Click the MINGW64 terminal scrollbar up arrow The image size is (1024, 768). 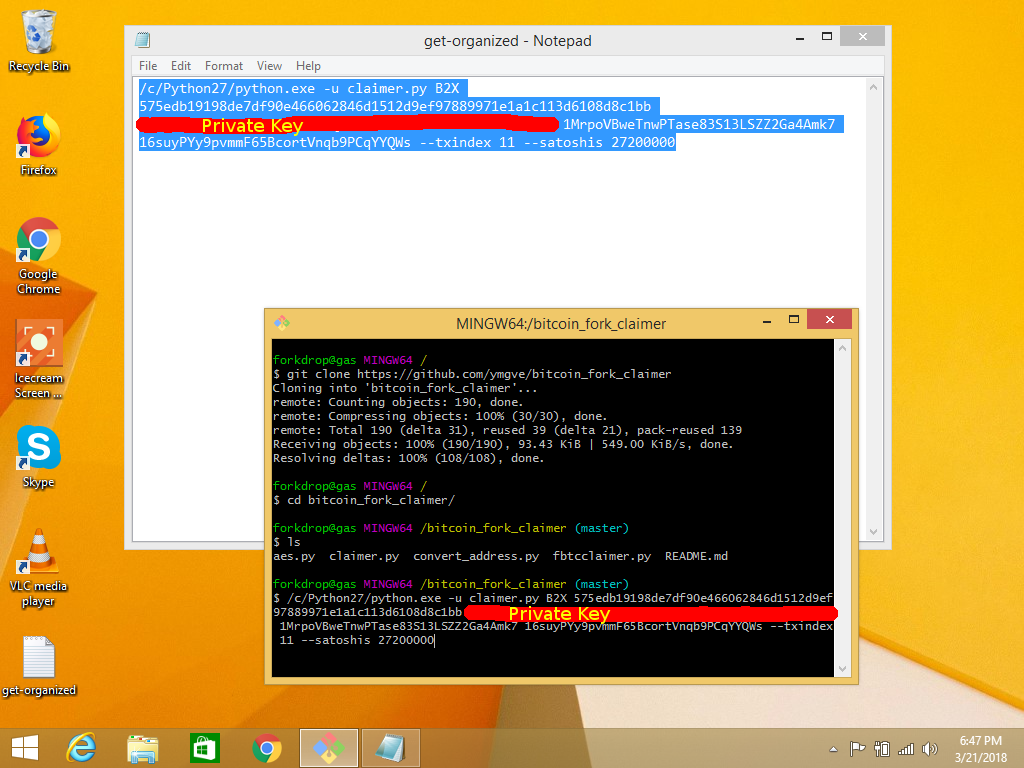click(842, 349)
